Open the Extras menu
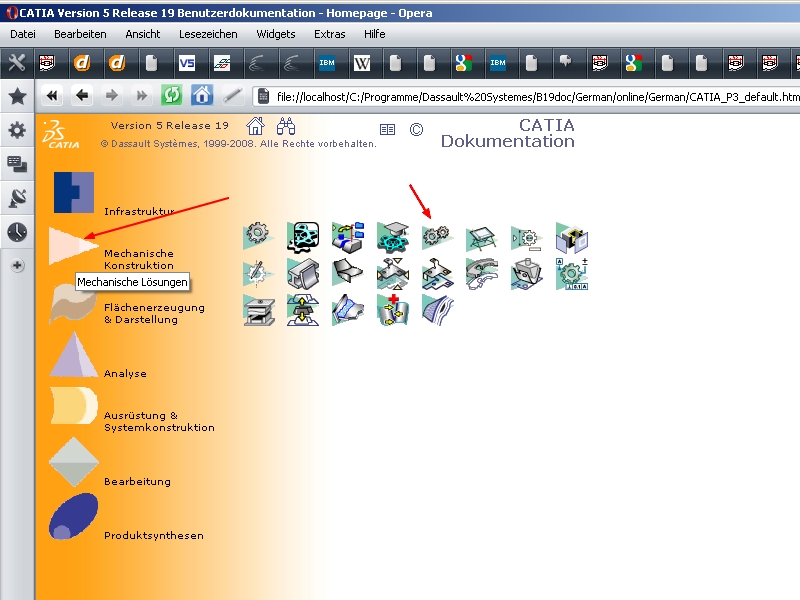The width and height of the screenshot is (800, 600). click(x=330, y=34)
